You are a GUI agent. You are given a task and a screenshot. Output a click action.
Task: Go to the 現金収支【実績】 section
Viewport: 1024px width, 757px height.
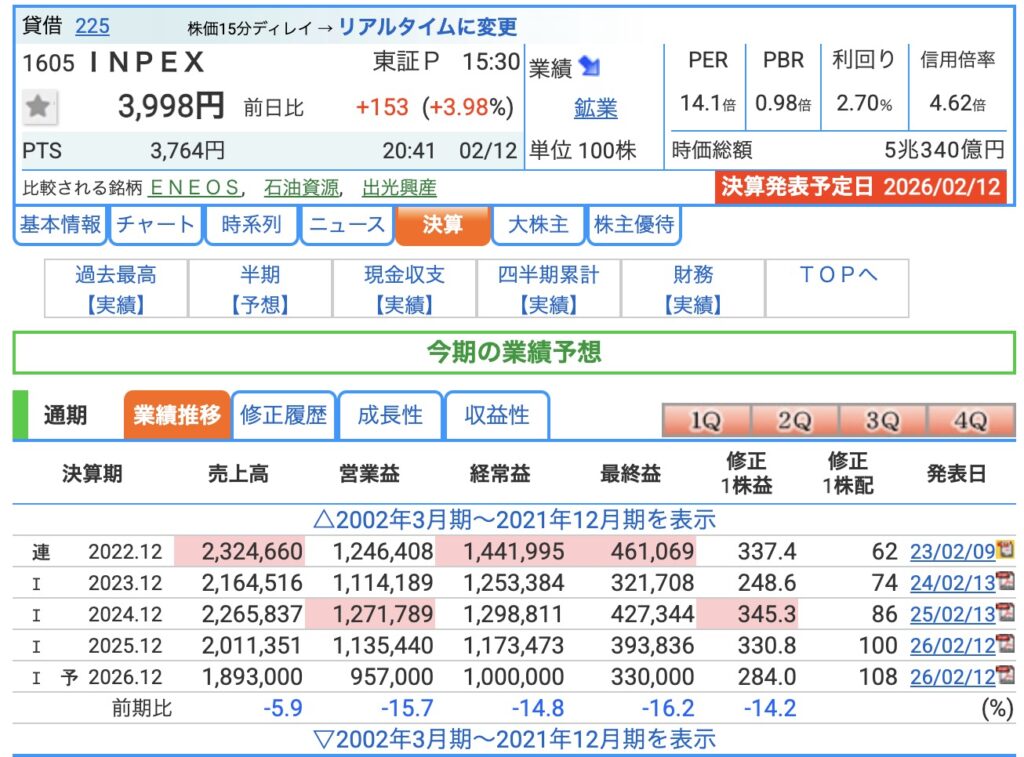(x=404, y=289)
